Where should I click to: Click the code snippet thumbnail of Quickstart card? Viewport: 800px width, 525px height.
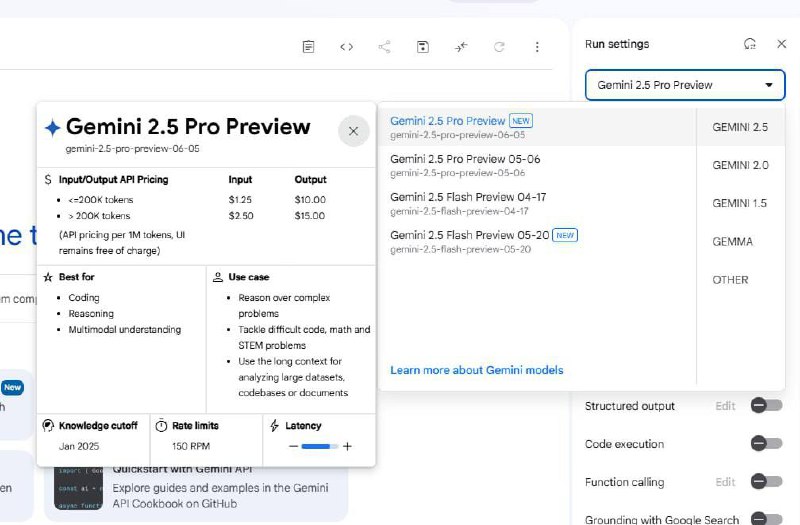click(79, 488)
